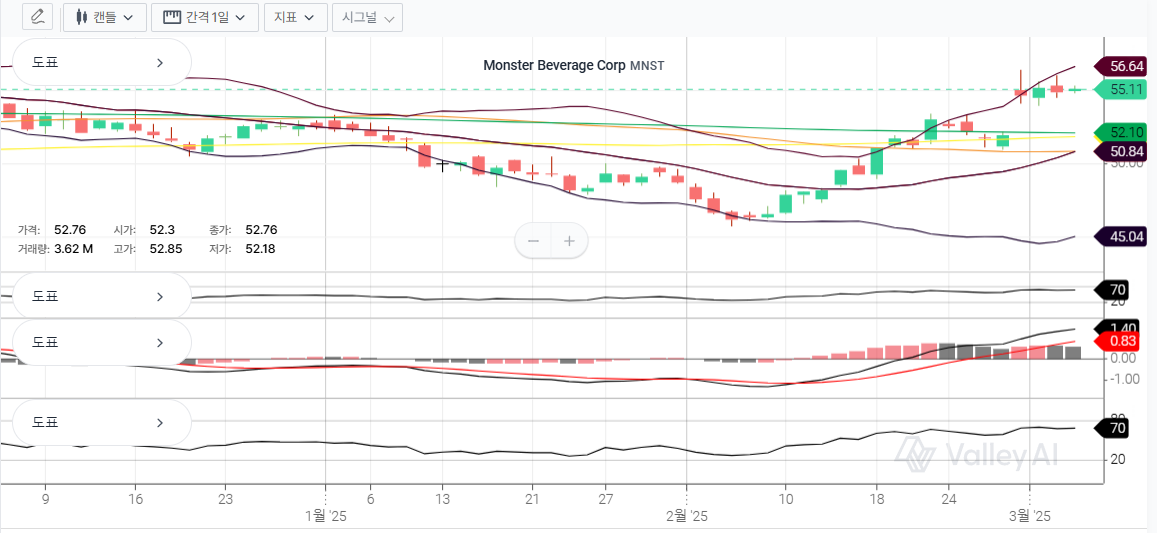The height and width of the screenshot is (533, 1157).
Task: Open the 시그널 signals menu
Action: [367, 17]
